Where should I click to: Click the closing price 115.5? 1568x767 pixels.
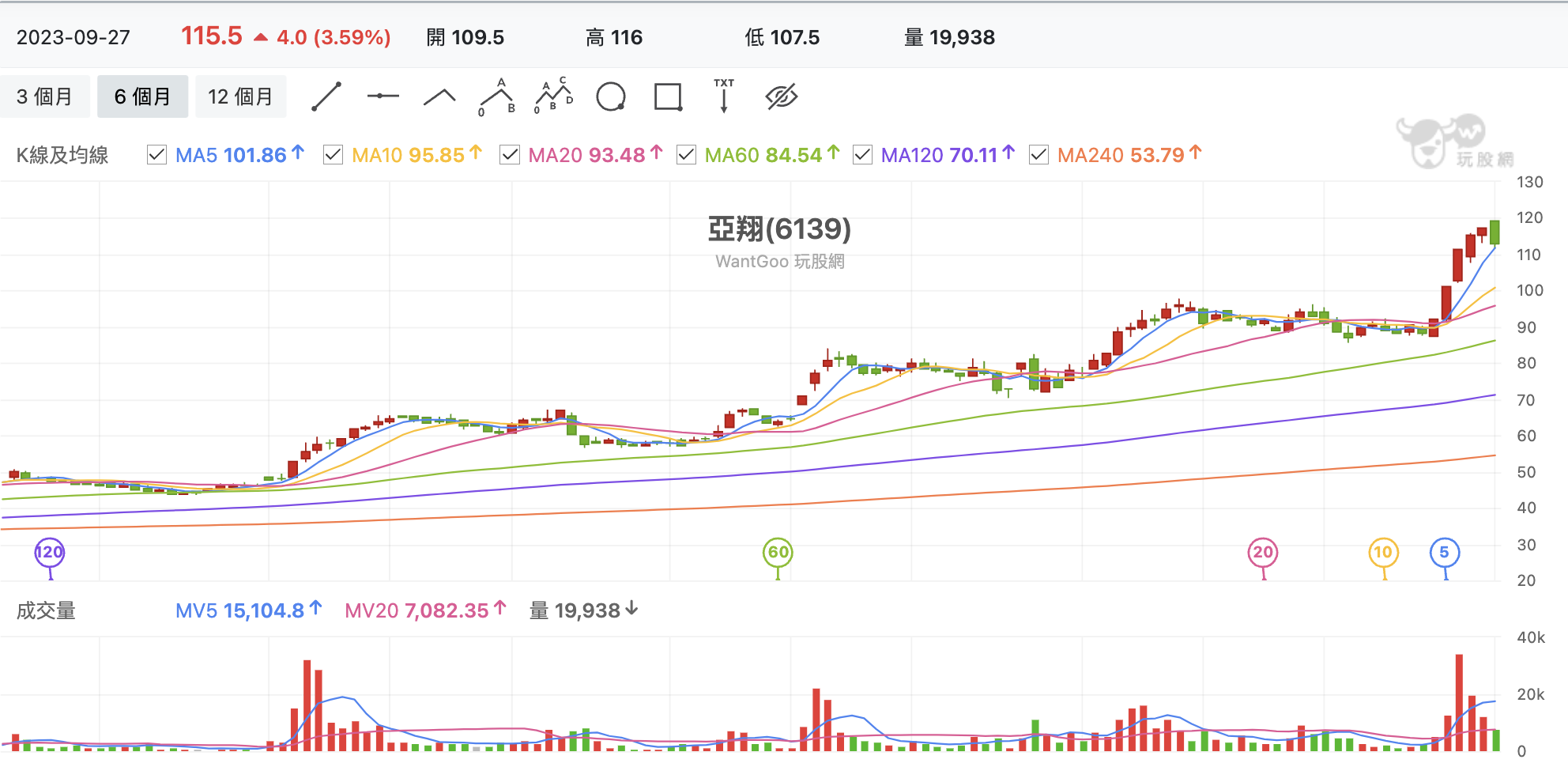pyautogui.click(x=212, y=36)
